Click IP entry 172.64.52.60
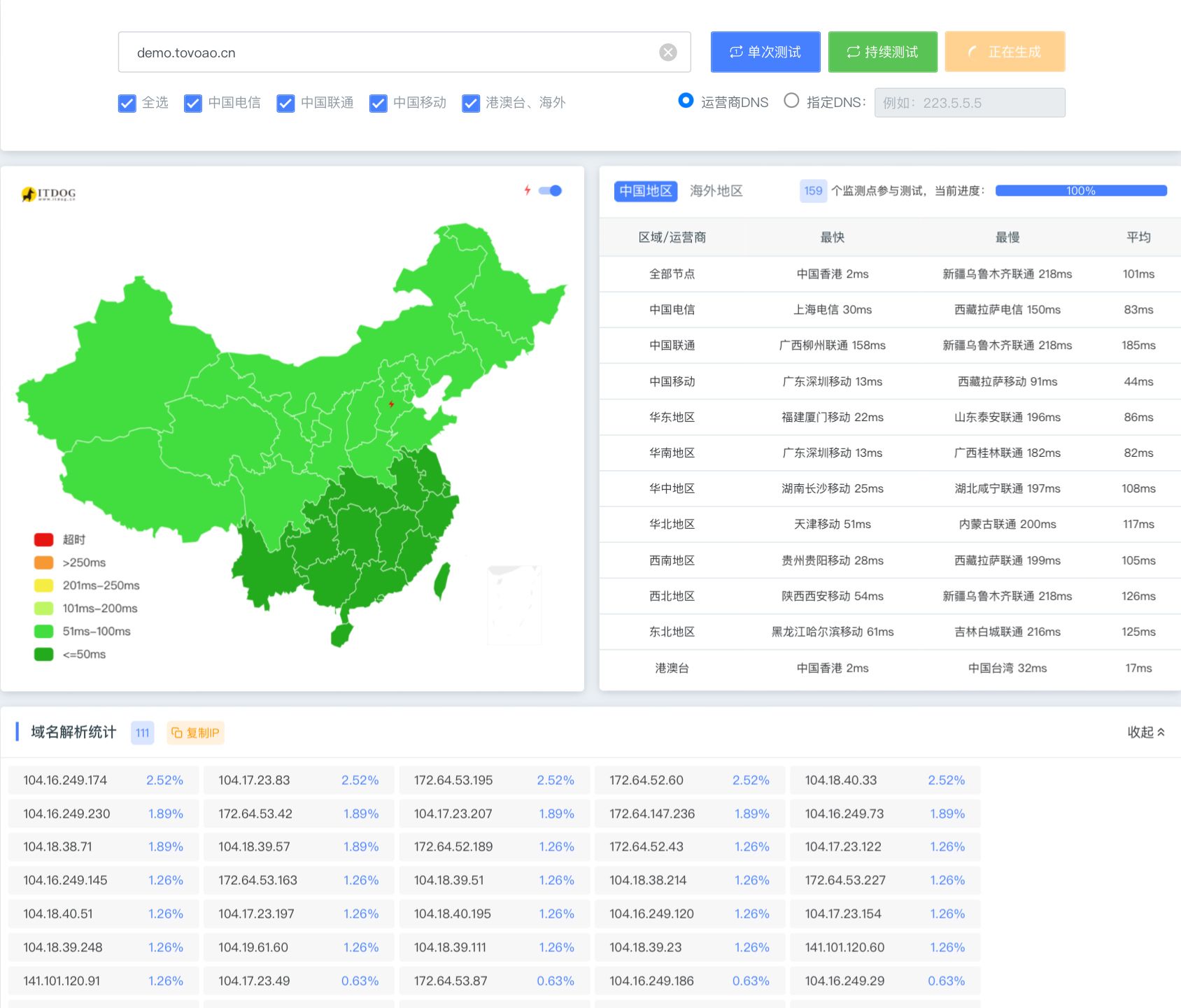This screenshot has width=1181, height=1008. coord(690,781)
